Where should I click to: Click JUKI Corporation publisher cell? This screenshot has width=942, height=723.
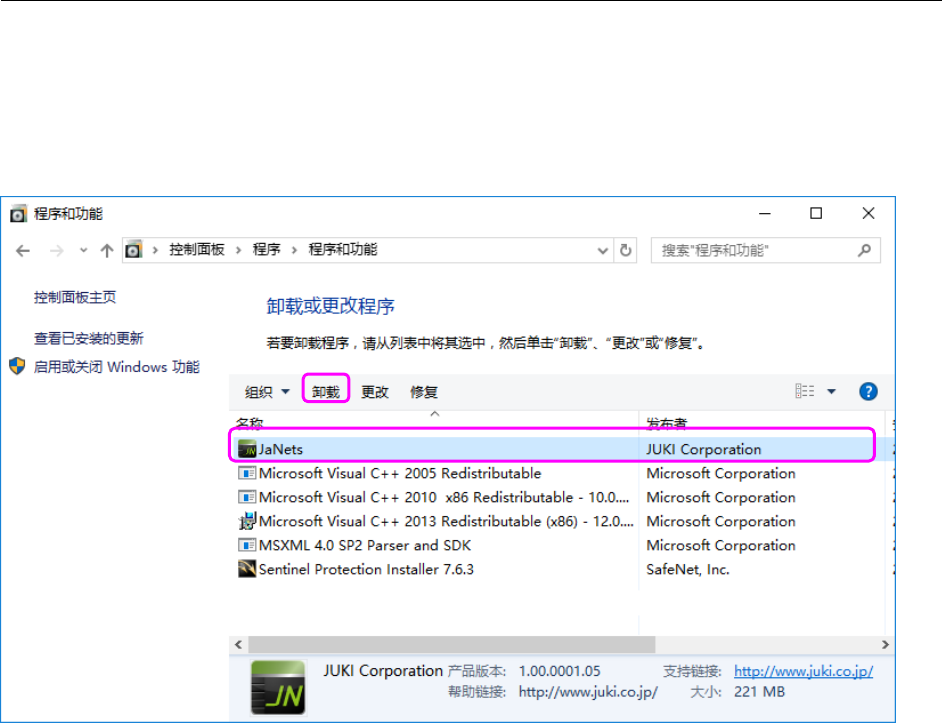(703, 449)
